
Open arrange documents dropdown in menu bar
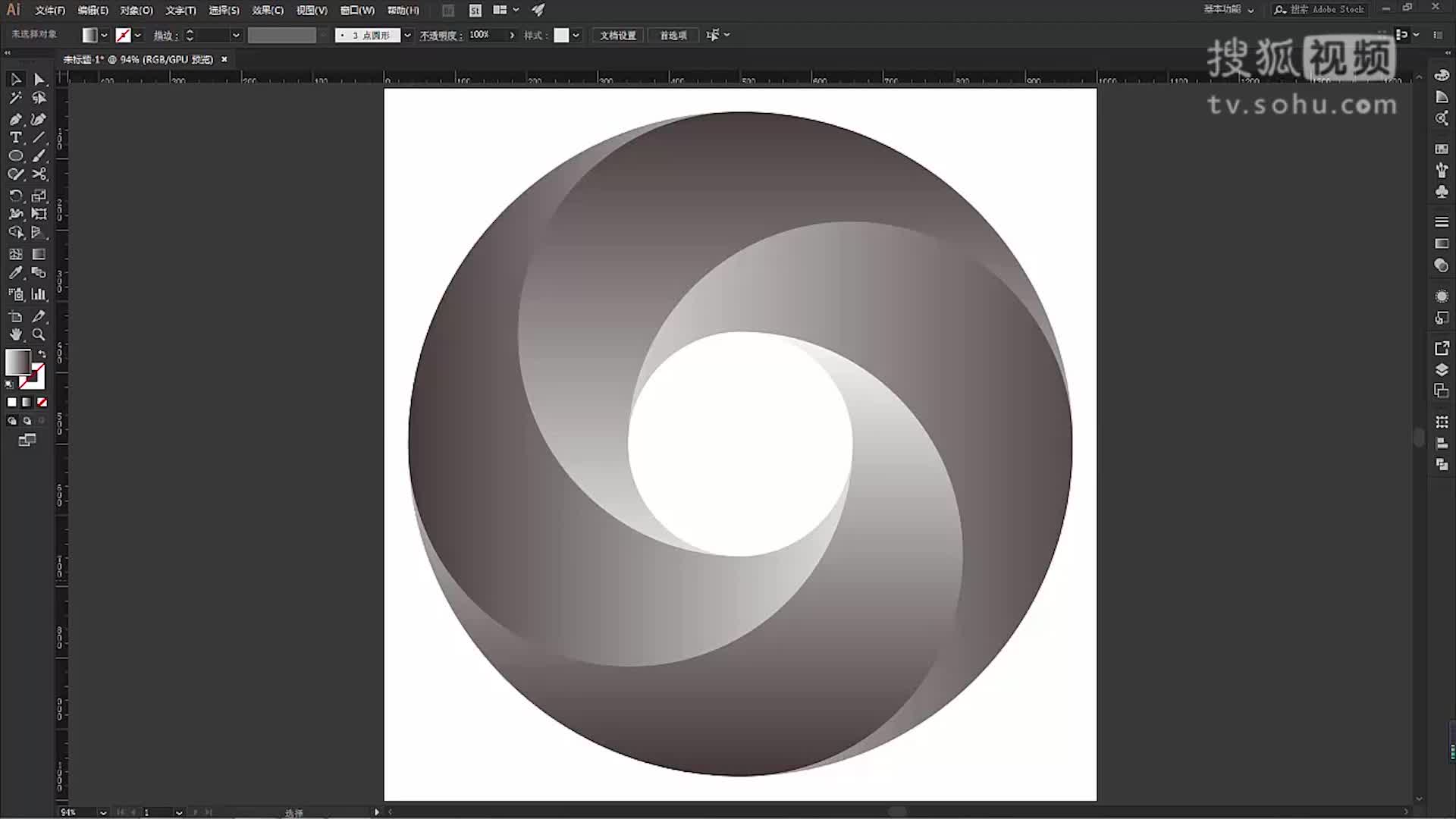tap(506, 10)
